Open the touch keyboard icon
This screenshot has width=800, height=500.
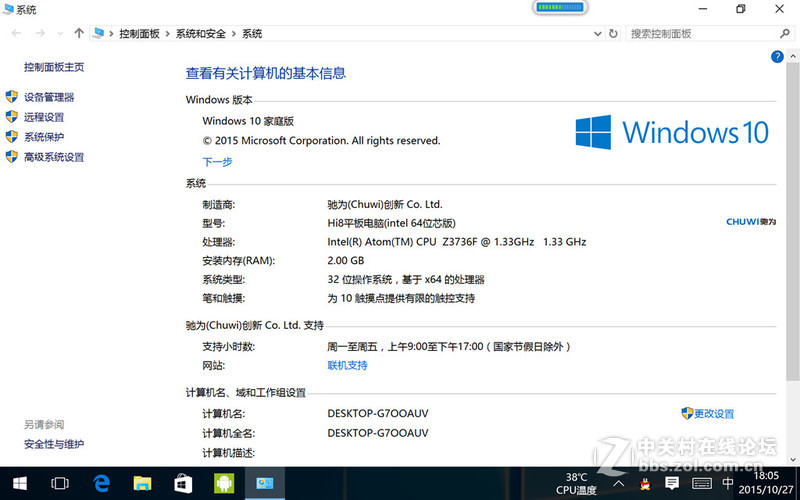702,483
